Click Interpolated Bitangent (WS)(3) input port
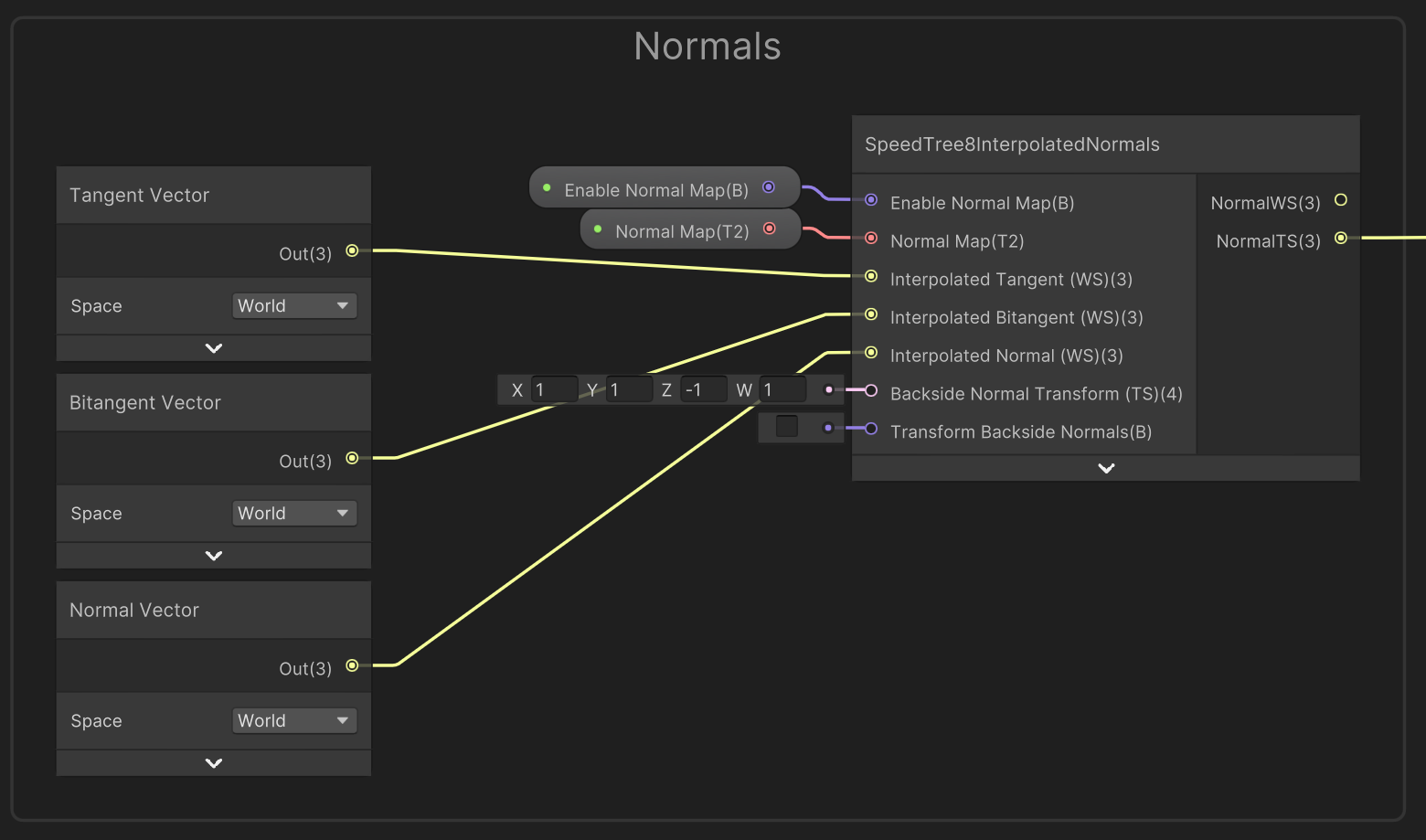 coord(871,314)
